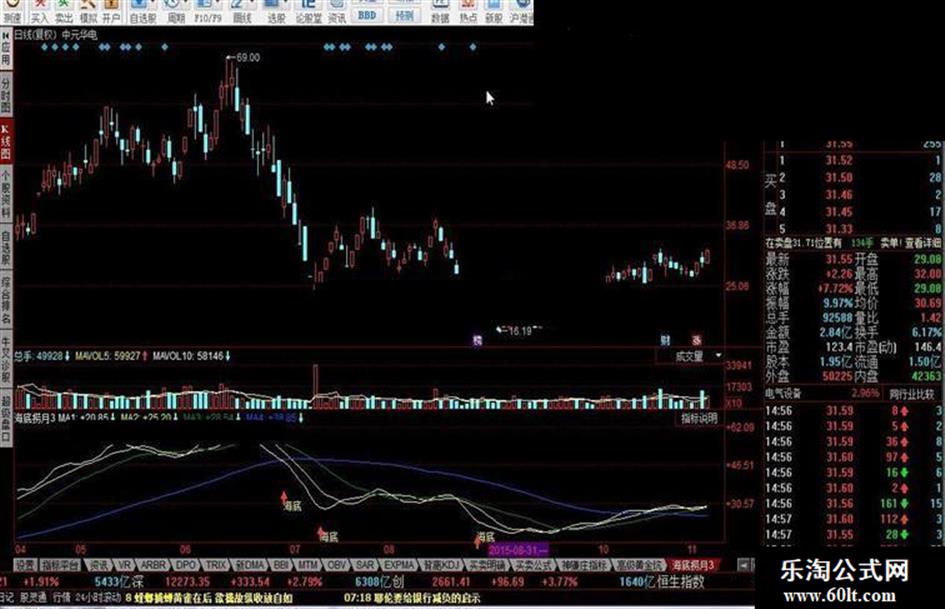Click the 恒生指数 index in status bar
The height and width of the screenshot is (609, 945).
[679, 582]
